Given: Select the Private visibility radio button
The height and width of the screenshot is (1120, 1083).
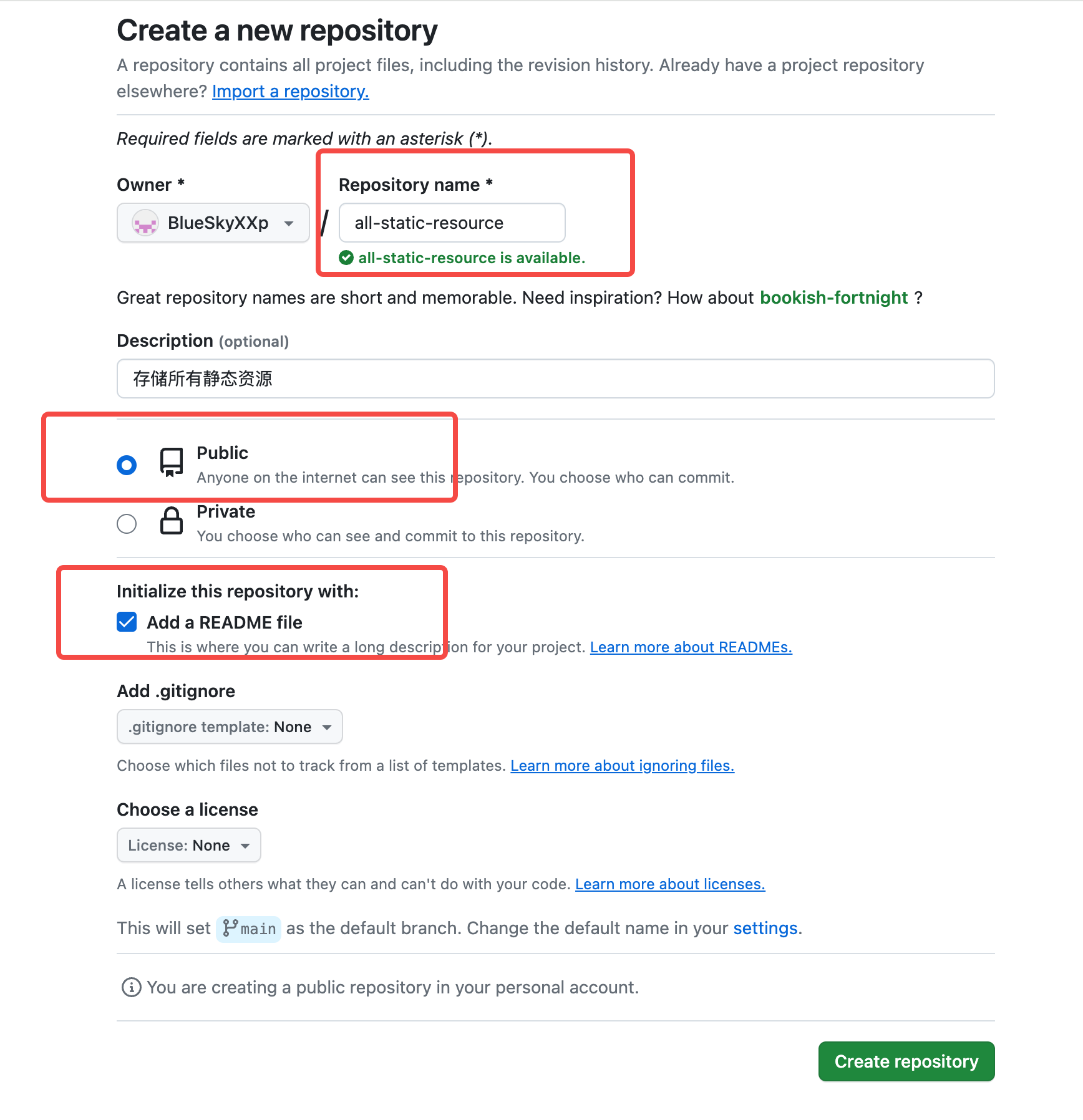Looking at the screenshot, I should pyautogui.click(x=127, y=524).
